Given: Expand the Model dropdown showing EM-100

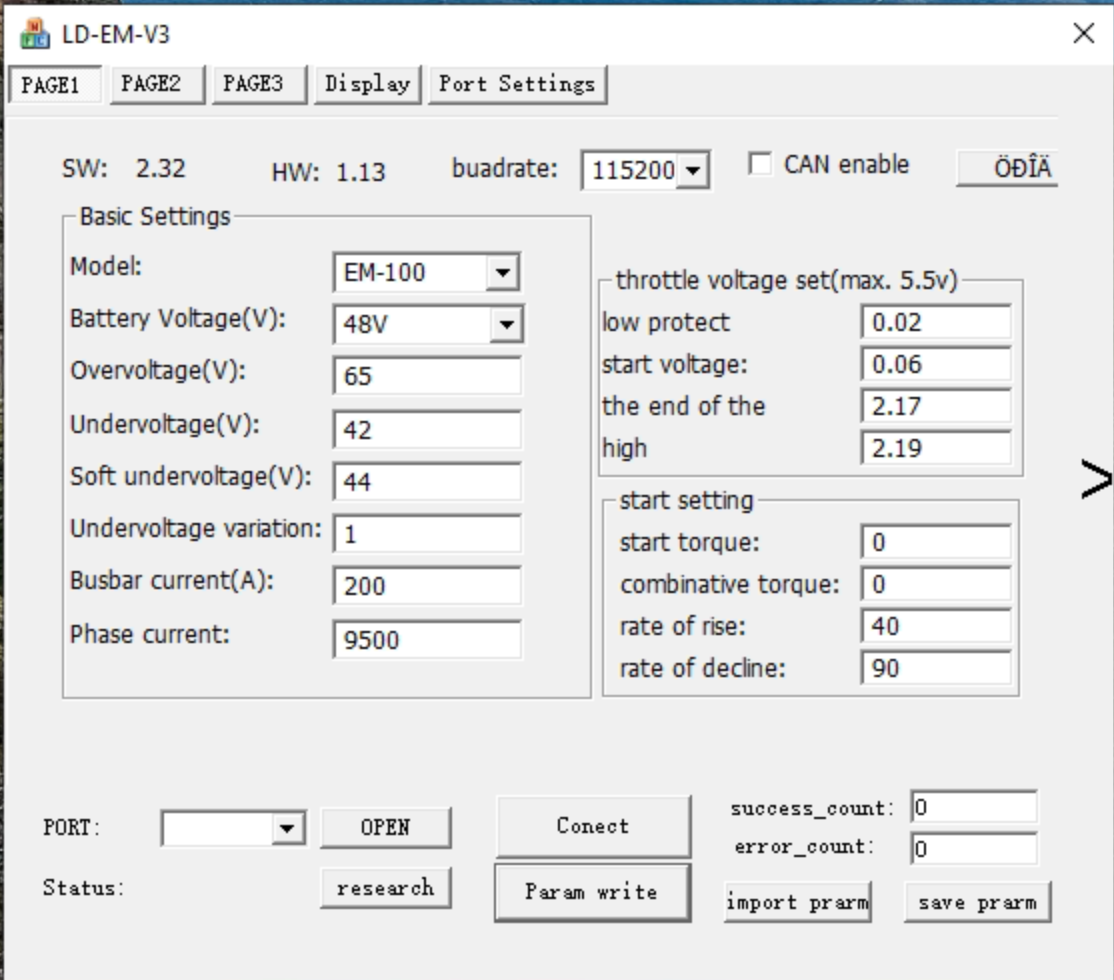Looking at the screenshot, I should 502,272.
